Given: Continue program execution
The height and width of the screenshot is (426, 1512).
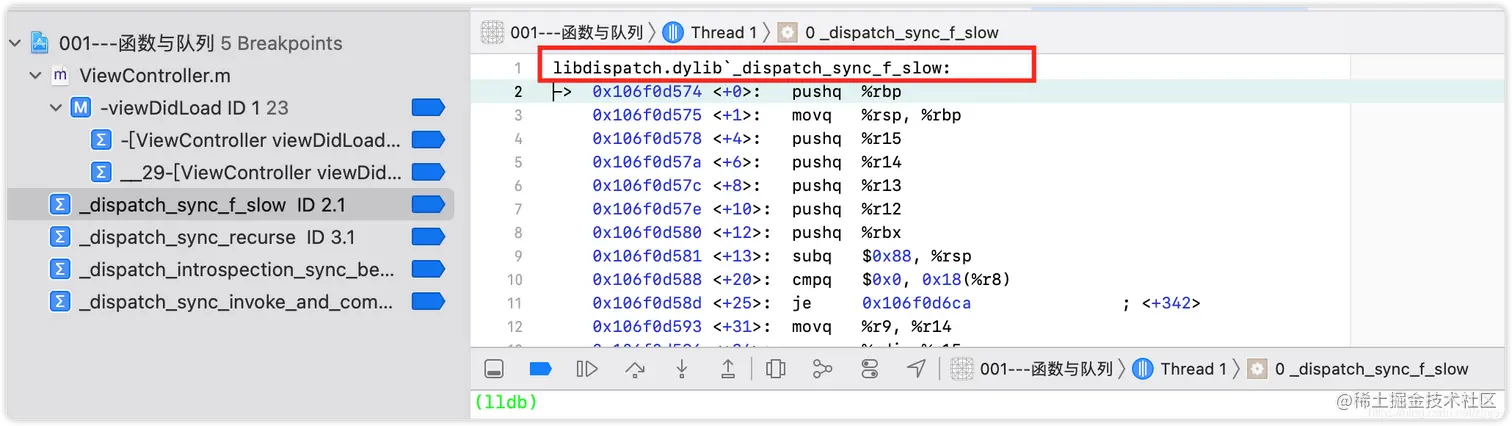Looking at the screenshot, I should pyautogui.click(x=587, y=369).
